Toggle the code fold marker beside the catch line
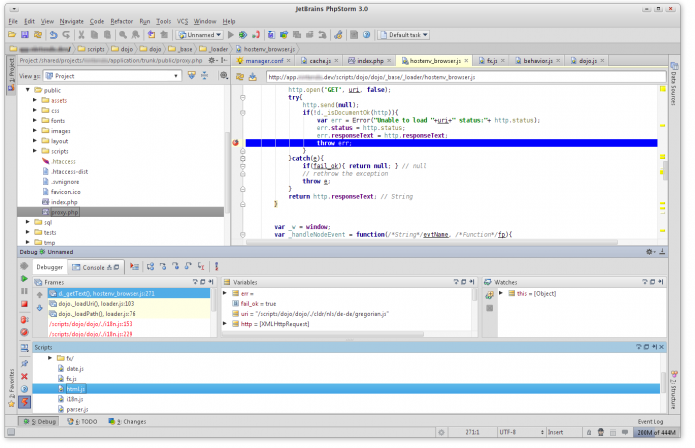This screenshot has width=695, height=448. [x=242, y=158]
